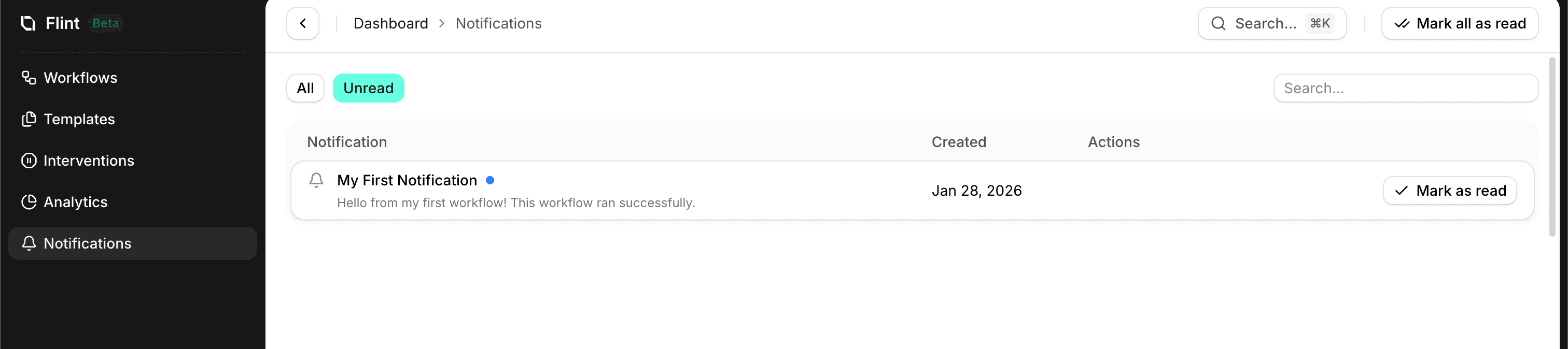This screenshot has height=349, width=1568.
Task: Click the bell icon on My First Notification
Action: pyautogui.click(x=316, y=180)
